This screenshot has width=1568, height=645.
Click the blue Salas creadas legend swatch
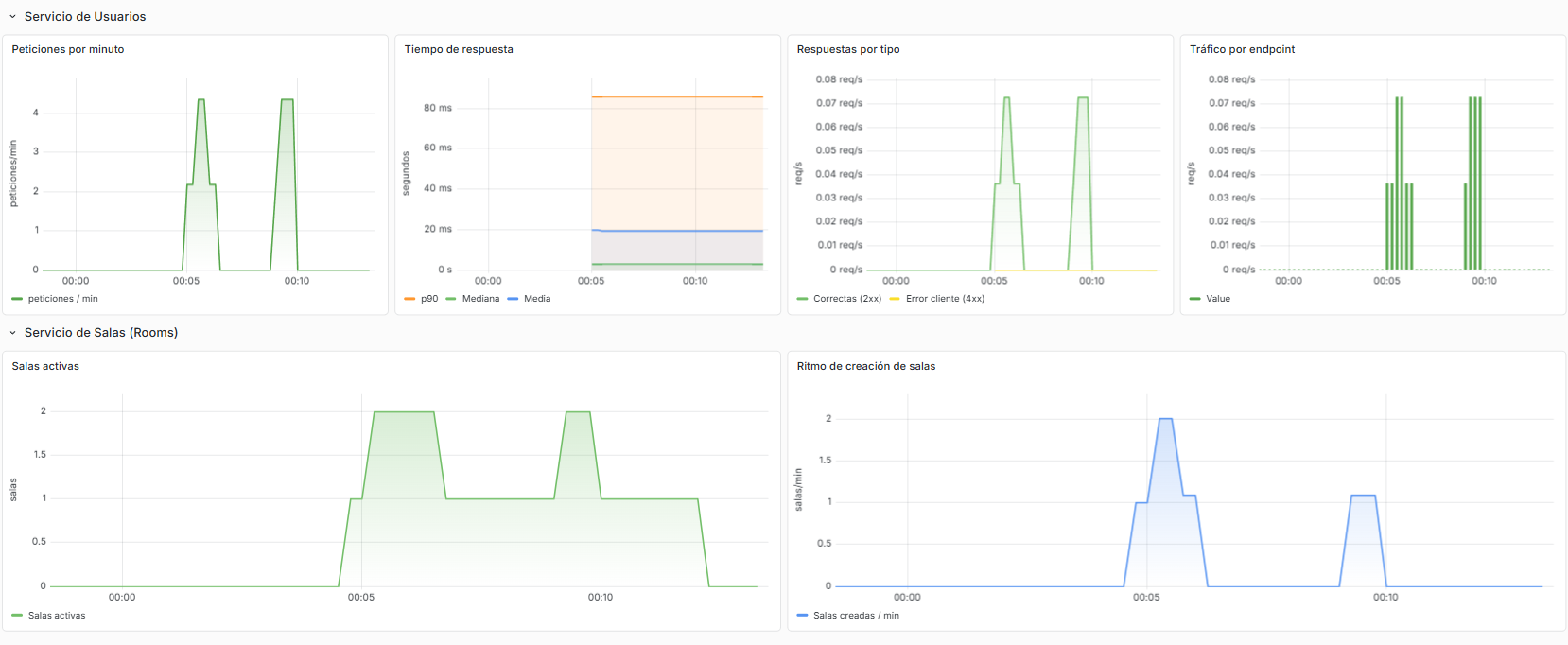tap(802, 616)
